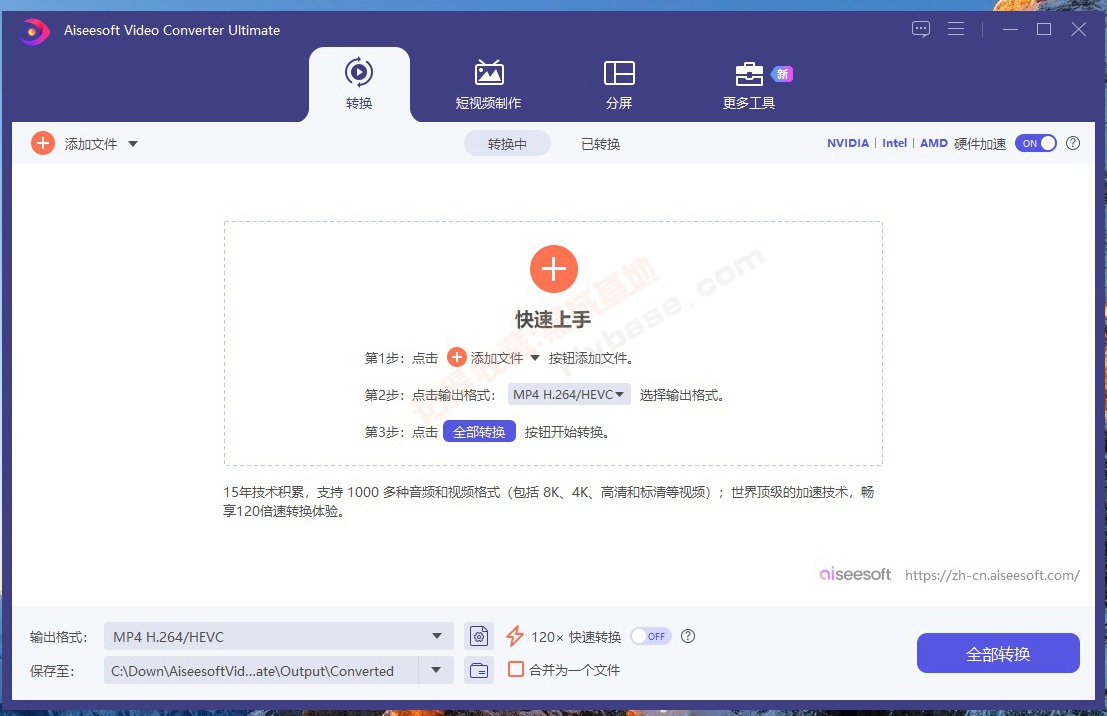The image size is (1107, 716).
Task: Click the 快速上手 heading text
Action: tap(553, 320)
